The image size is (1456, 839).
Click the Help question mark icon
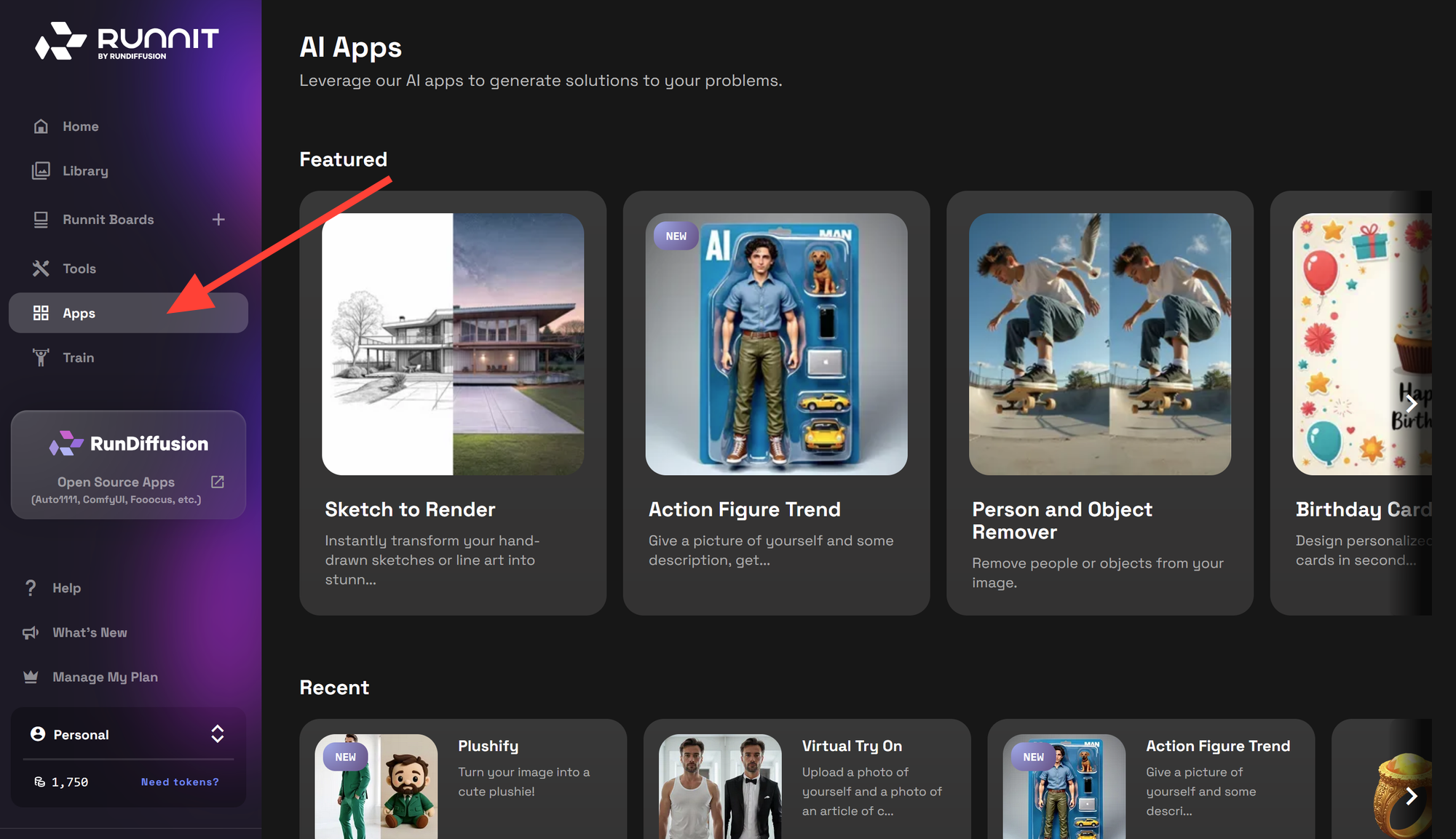pyautogui.click(x=30, y=587)
